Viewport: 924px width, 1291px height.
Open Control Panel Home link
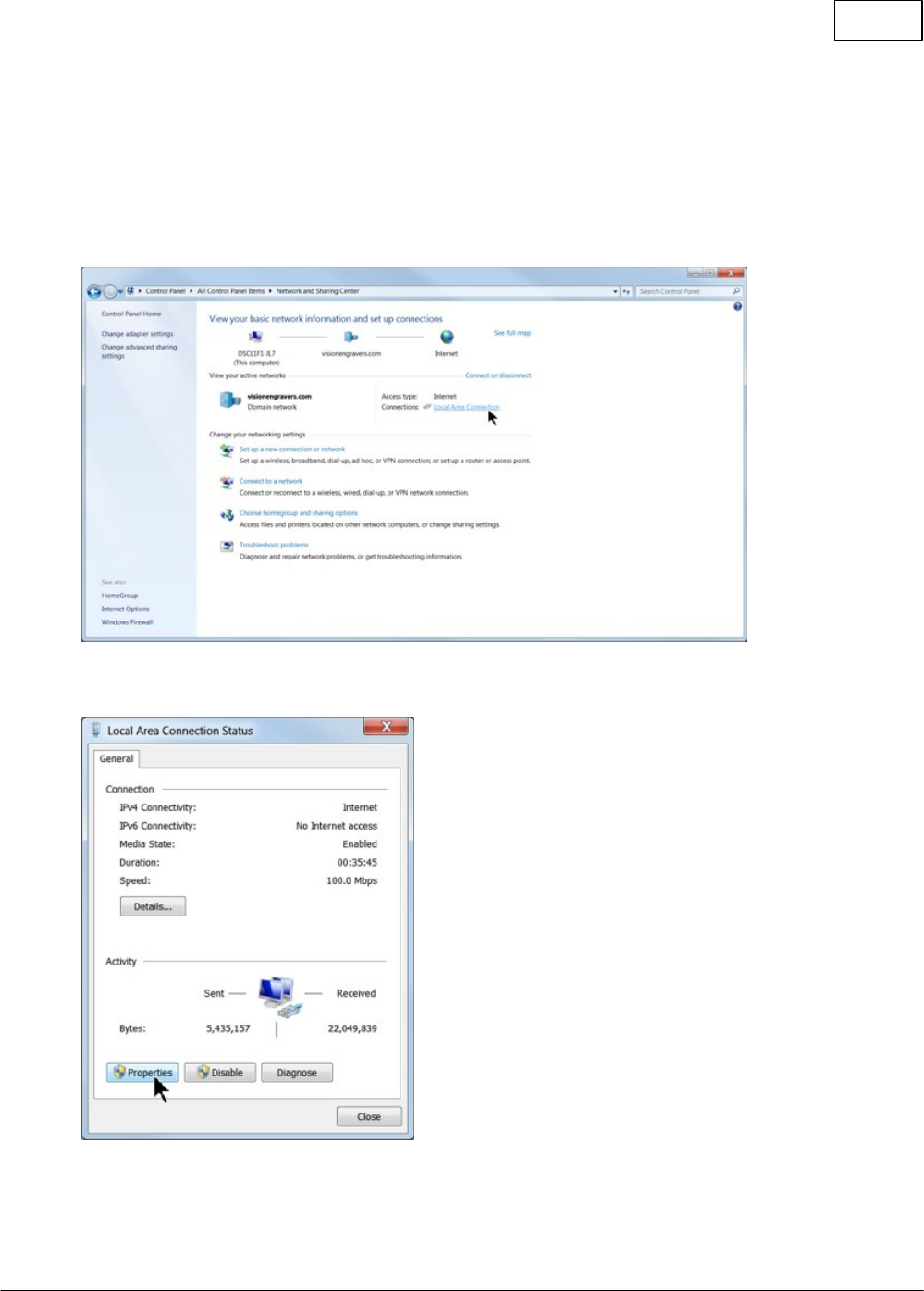[x=131, y=314]
